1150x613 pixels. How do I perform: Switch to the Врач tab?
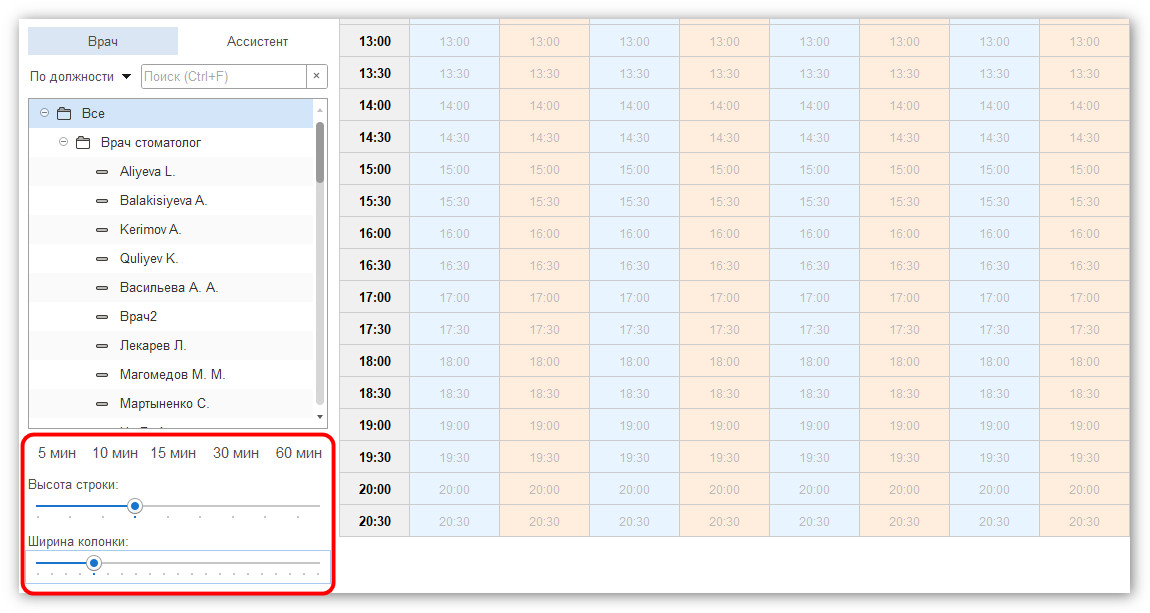tap(103, 41)
